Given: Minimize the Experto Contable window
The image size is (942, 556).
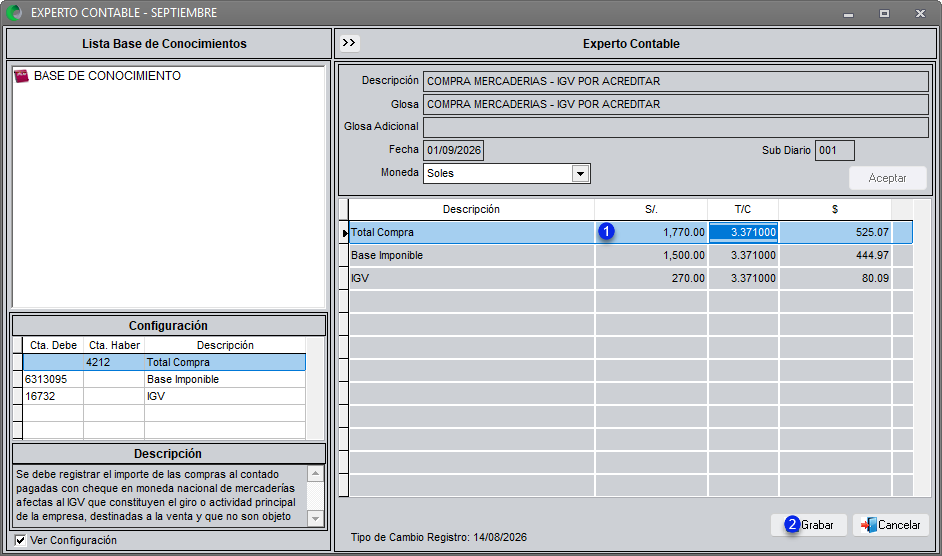Looking at the screenshot, I should [848, 13].
